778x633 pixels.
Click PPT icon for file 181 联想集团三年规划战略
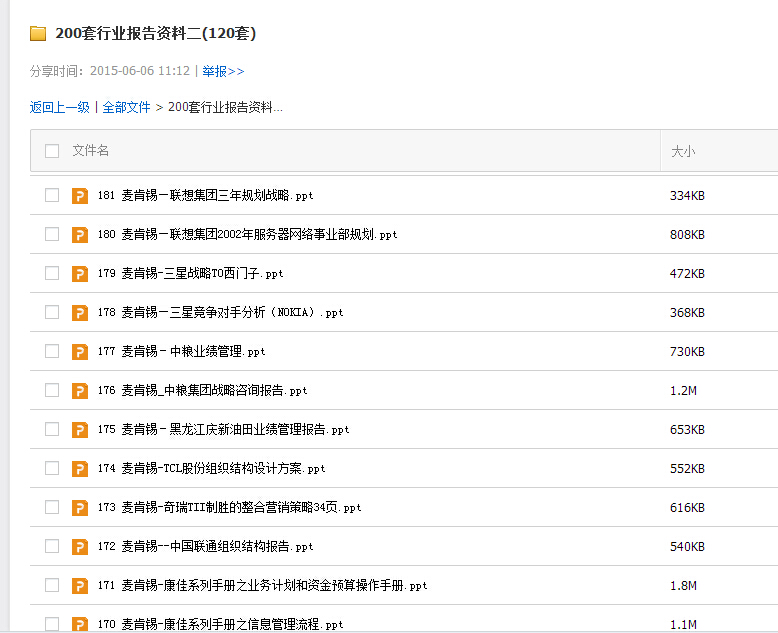(80, 195)
